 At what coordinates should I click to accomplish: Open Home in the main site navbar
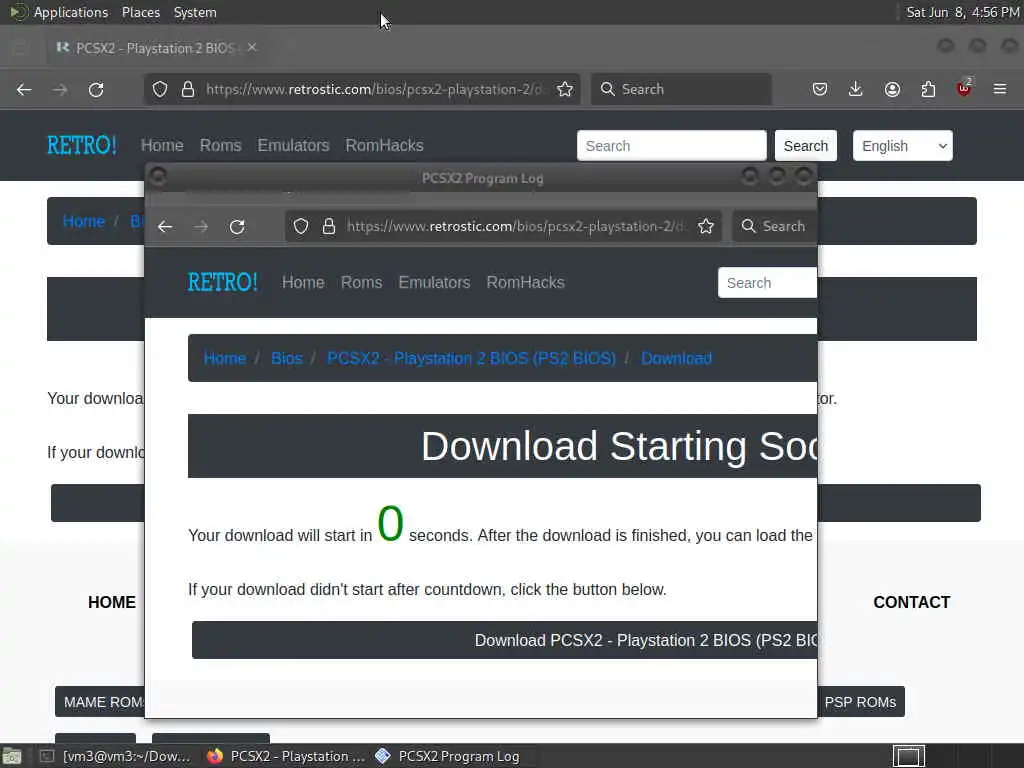click(x=162, y=145)
